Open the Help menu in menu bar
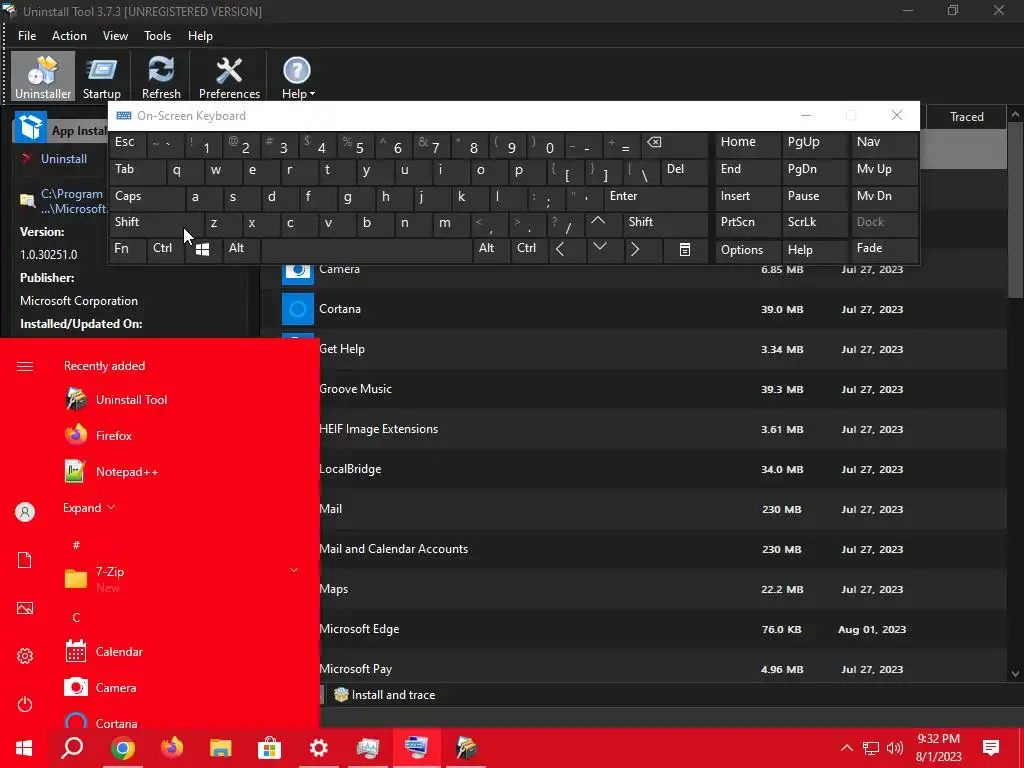Viewport: 1024px width, 768px height. [200, 36]
